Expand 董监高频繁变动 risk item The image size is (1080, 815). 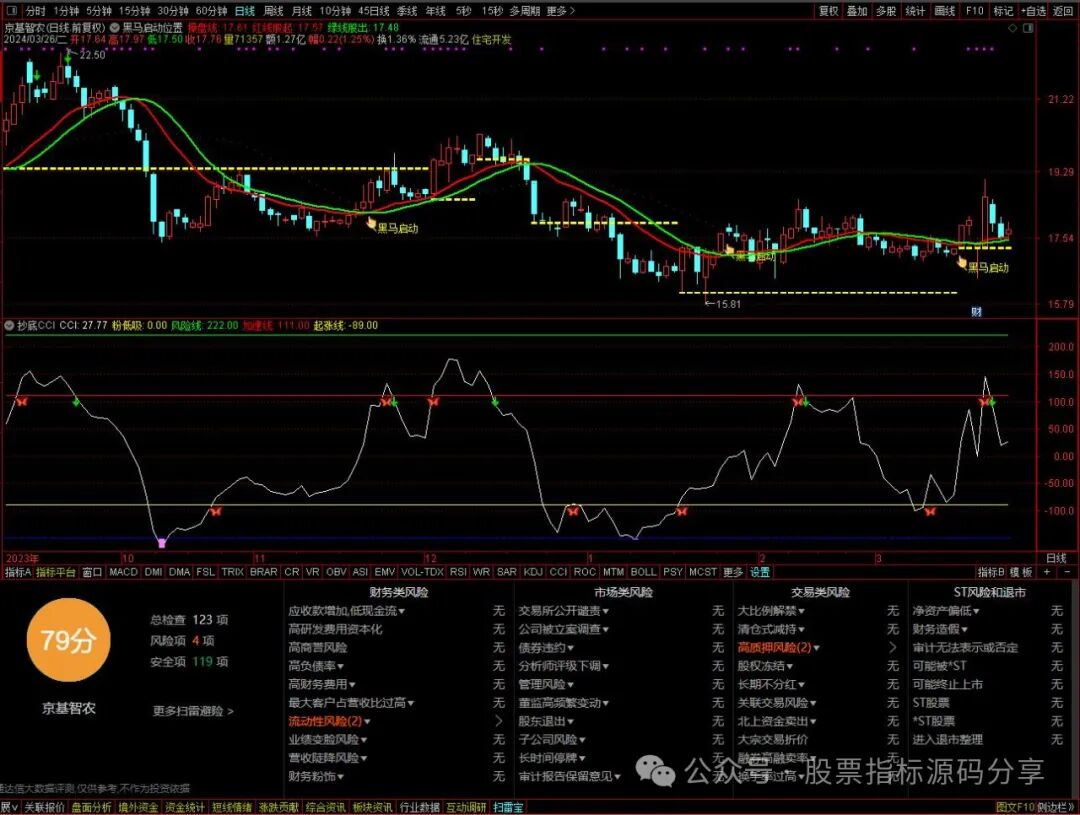(x=563, y=703)
